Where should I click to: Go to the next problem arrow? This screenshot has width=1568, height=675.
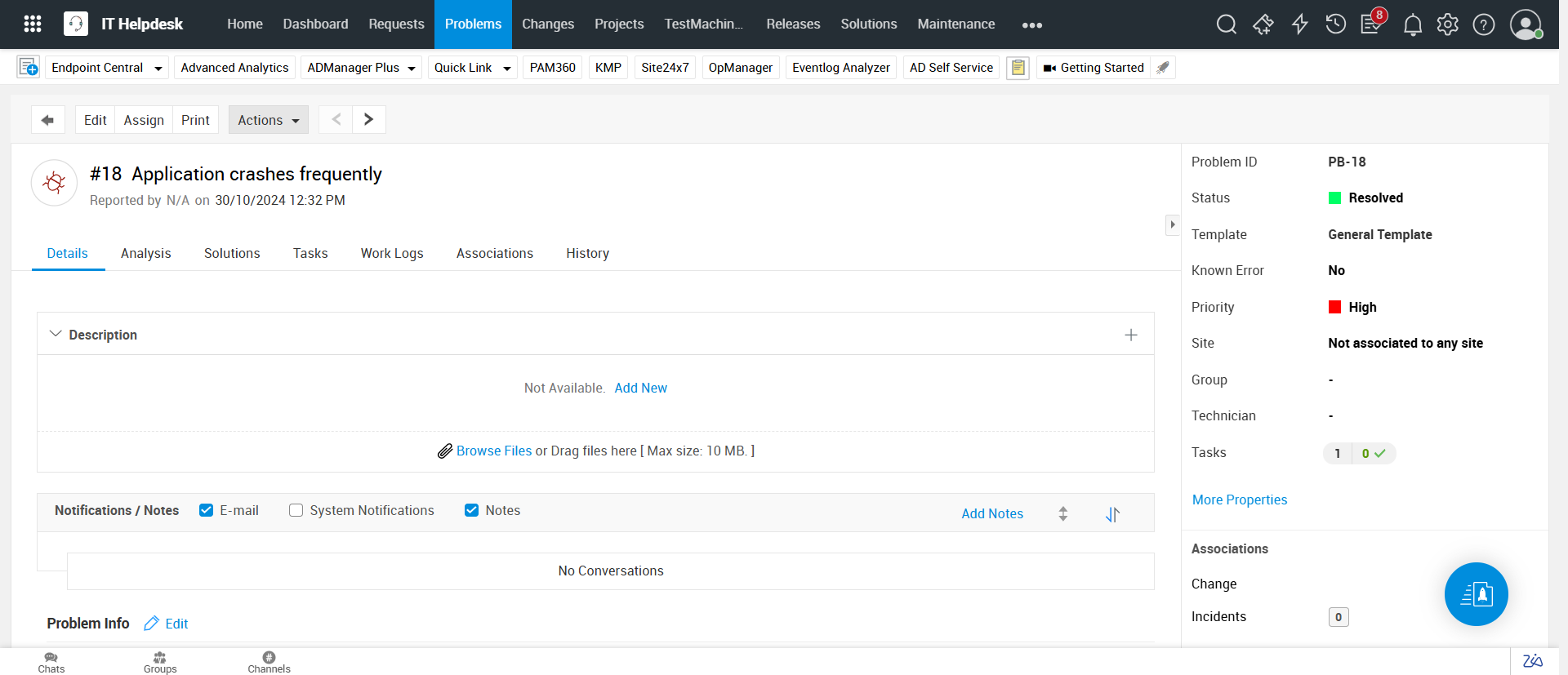368,120
